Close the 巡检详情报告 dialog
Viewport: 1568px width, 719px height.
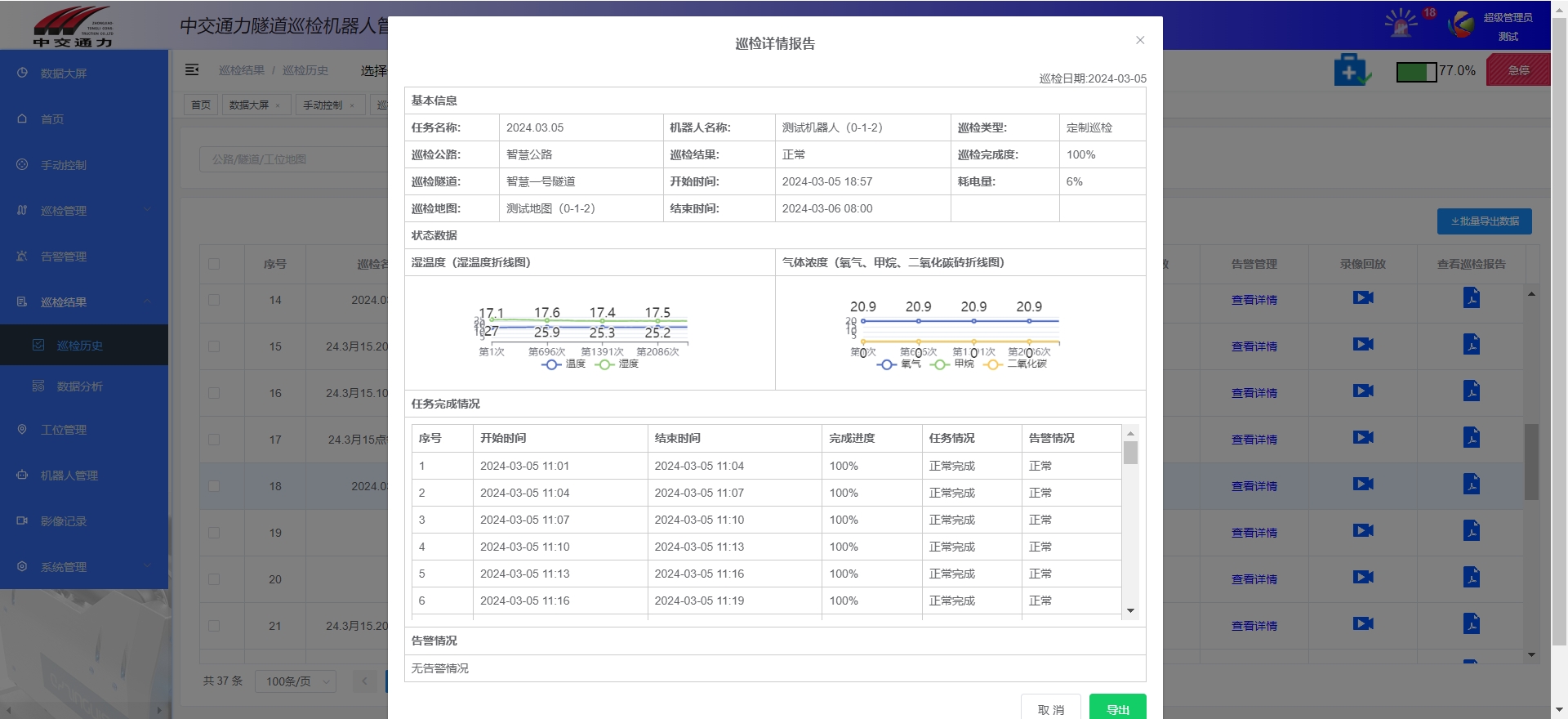(1140, 40)
